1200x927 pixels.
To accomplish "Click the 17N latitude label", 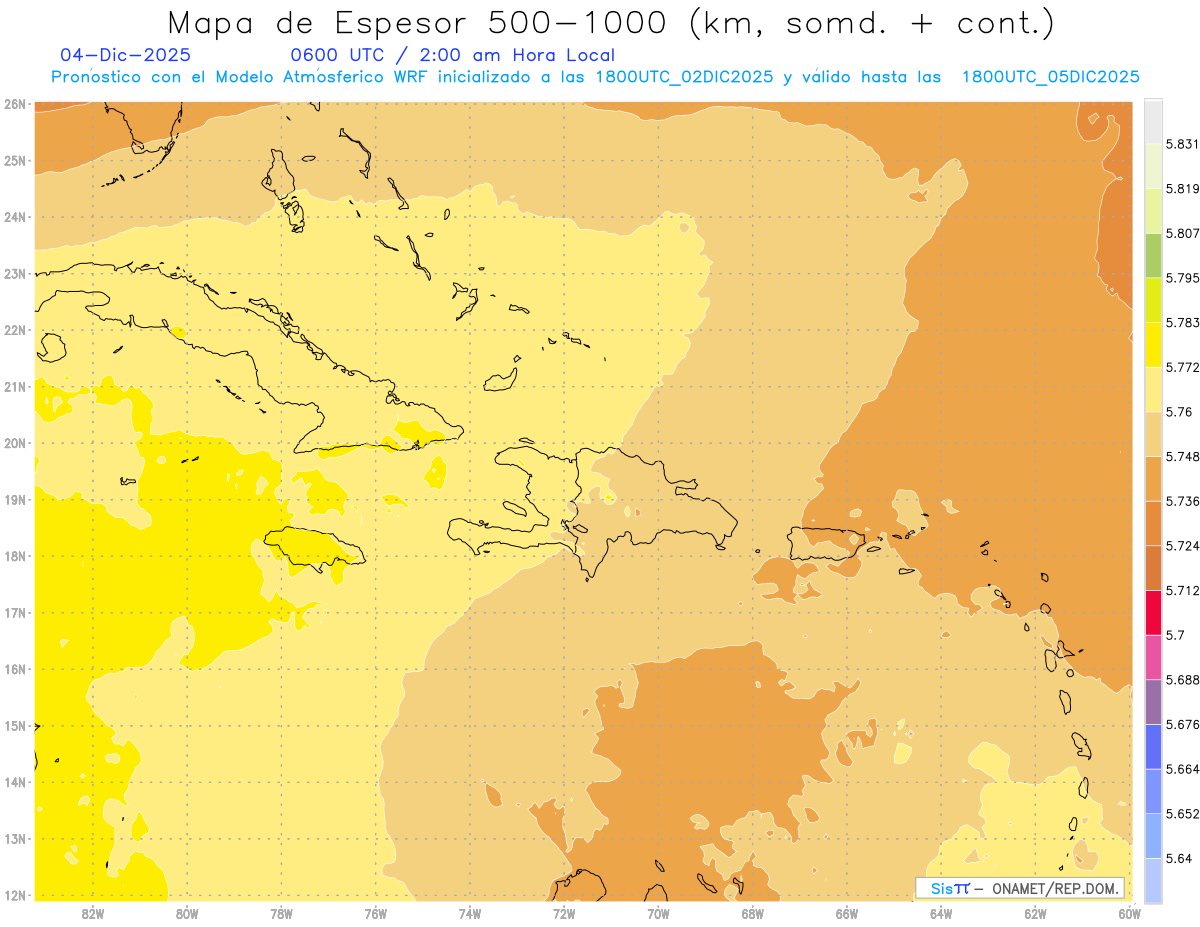I will (14, 612).
